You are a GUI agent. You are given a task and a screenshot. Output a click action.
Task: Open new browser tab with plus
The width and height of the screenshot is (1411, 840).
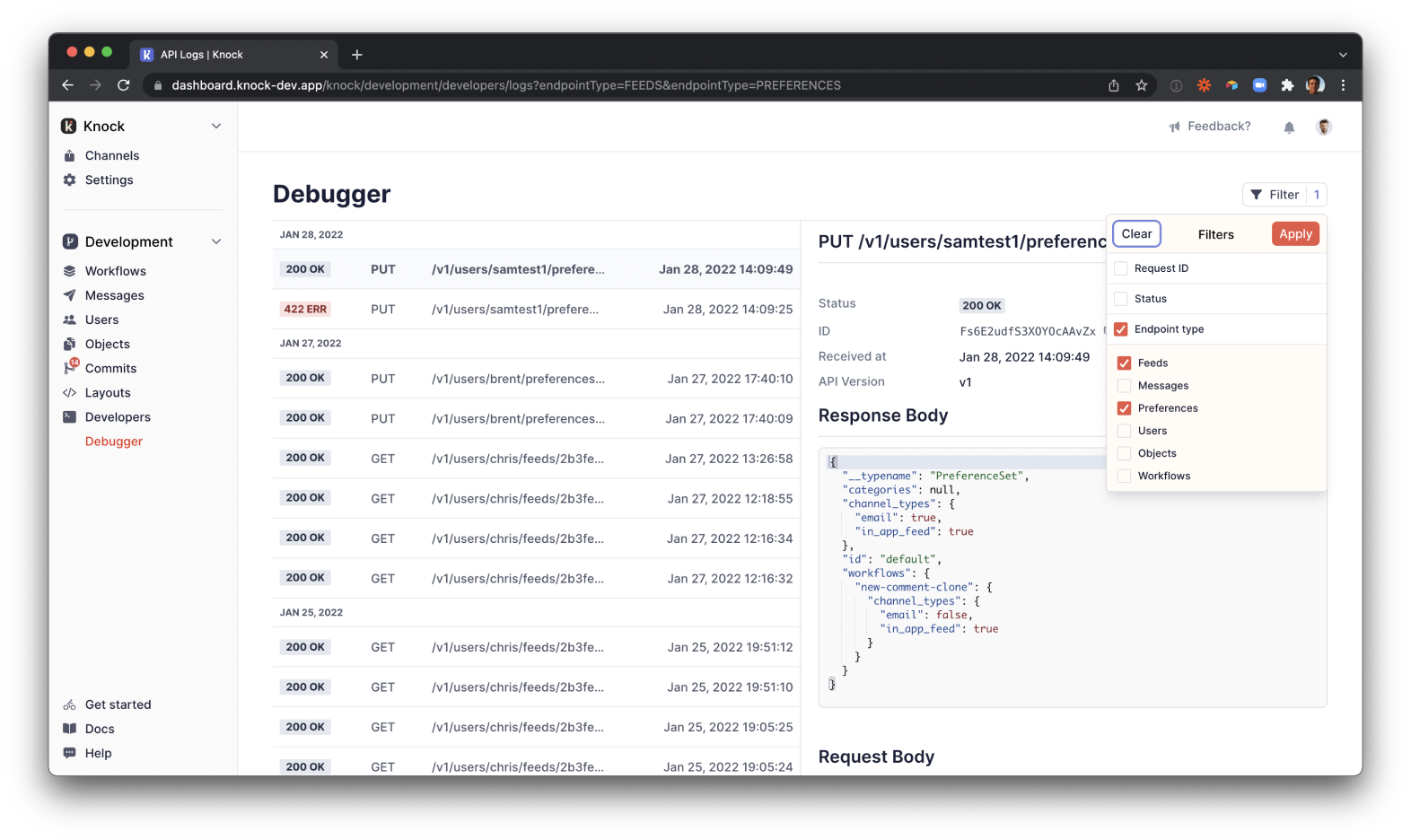click(357, 55)
